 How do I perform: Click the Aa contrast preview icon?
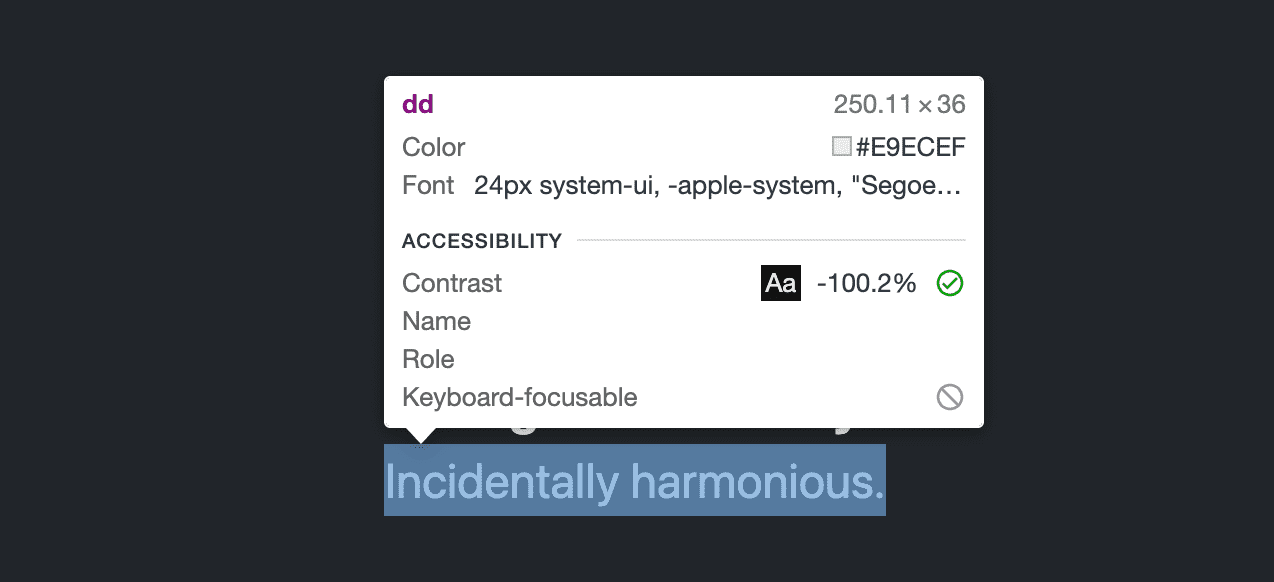pyautogui.click(x=780, y=283)
